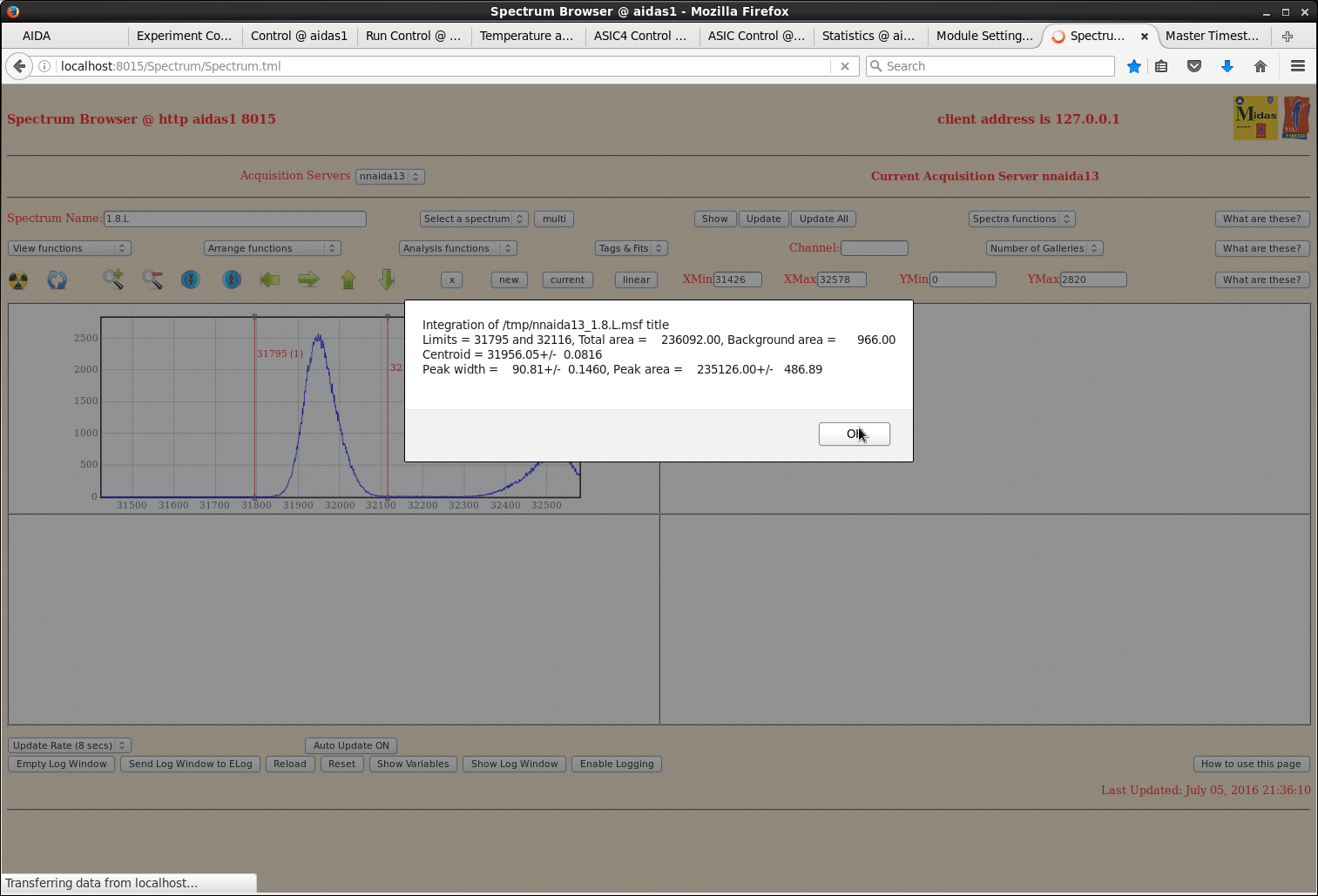Click the Channel input field
This screenshot has height=896, width=1318.
pyautogui.click(x=875, y=248)
